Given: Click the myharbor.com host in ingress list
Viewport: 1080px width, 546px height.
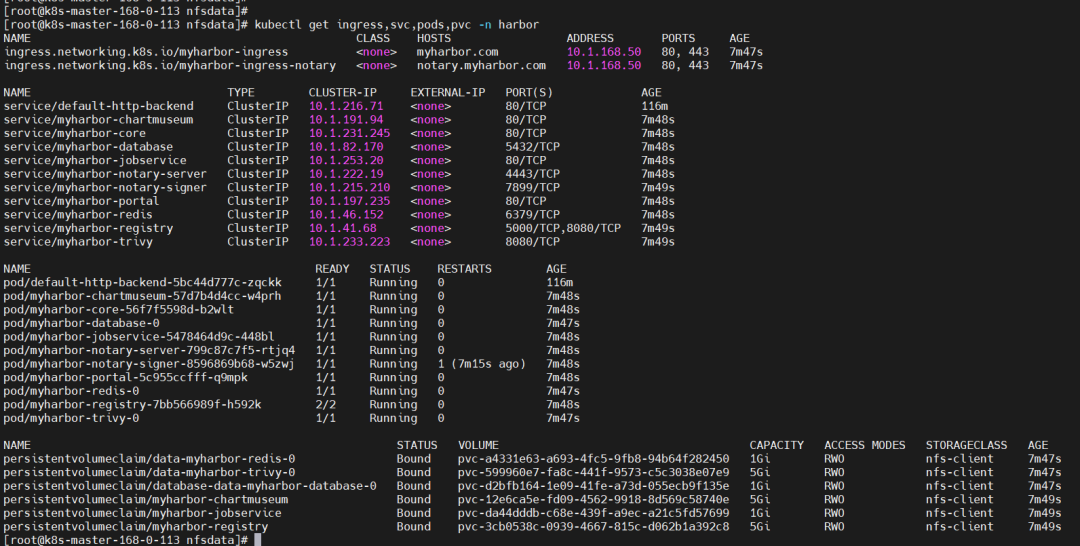Looking at the screenshot, I should (x=457, y=51).
